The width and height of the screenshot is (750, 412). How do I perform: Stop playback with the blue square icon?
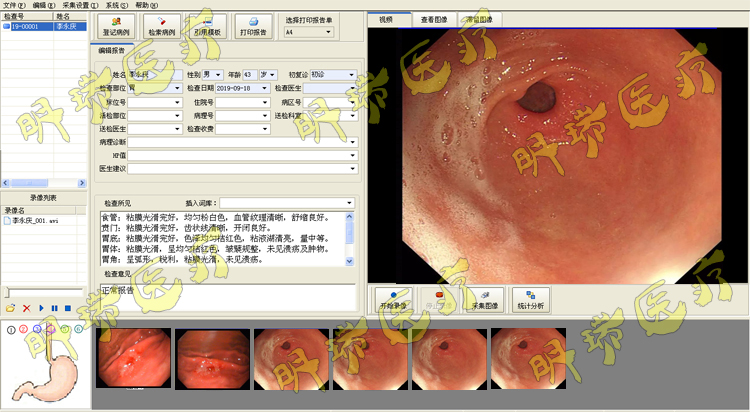click(68, 308)
